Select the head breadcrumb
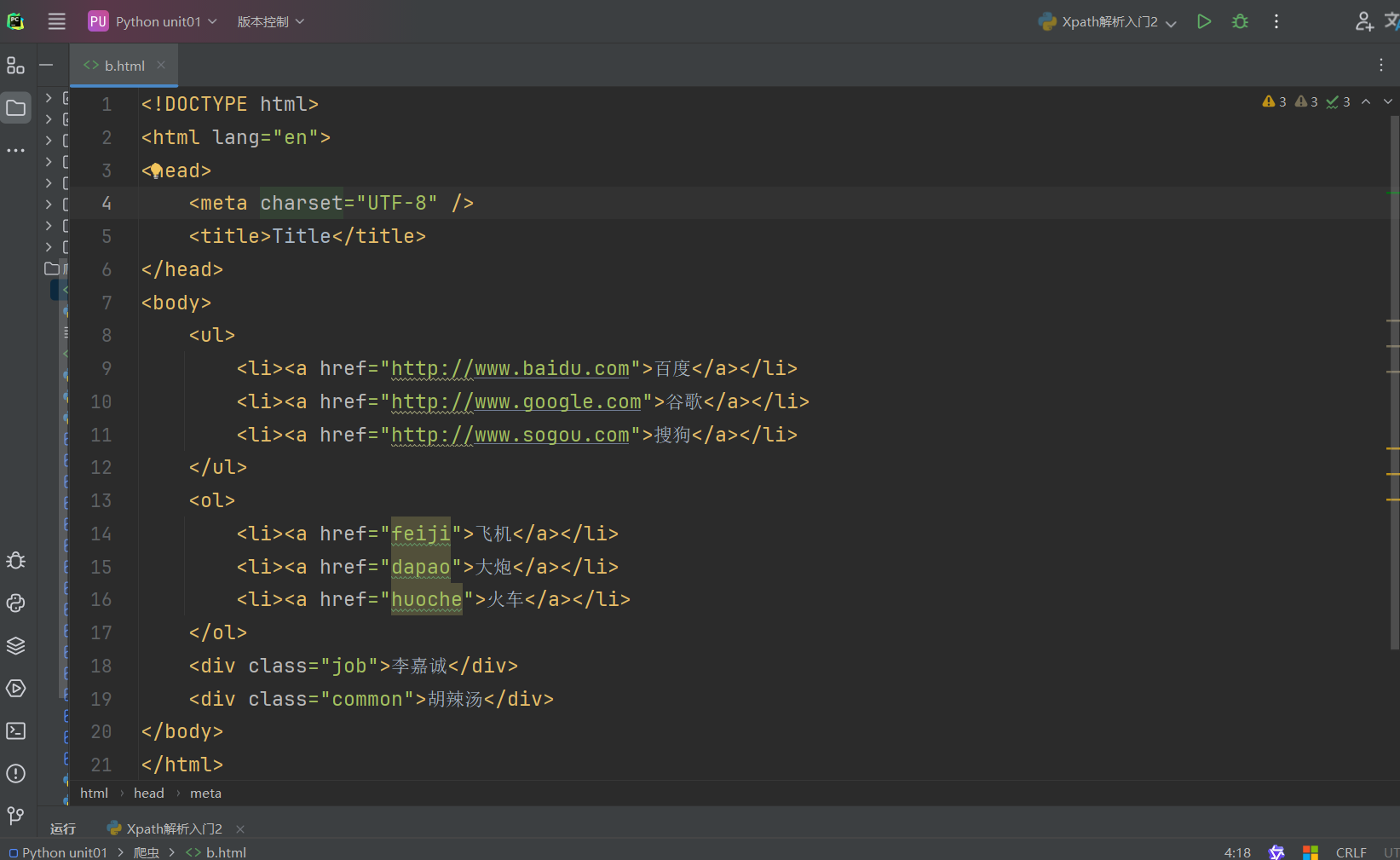This screenshot has width=1400, height=860. pyautogui.click(x=148, y=793)
